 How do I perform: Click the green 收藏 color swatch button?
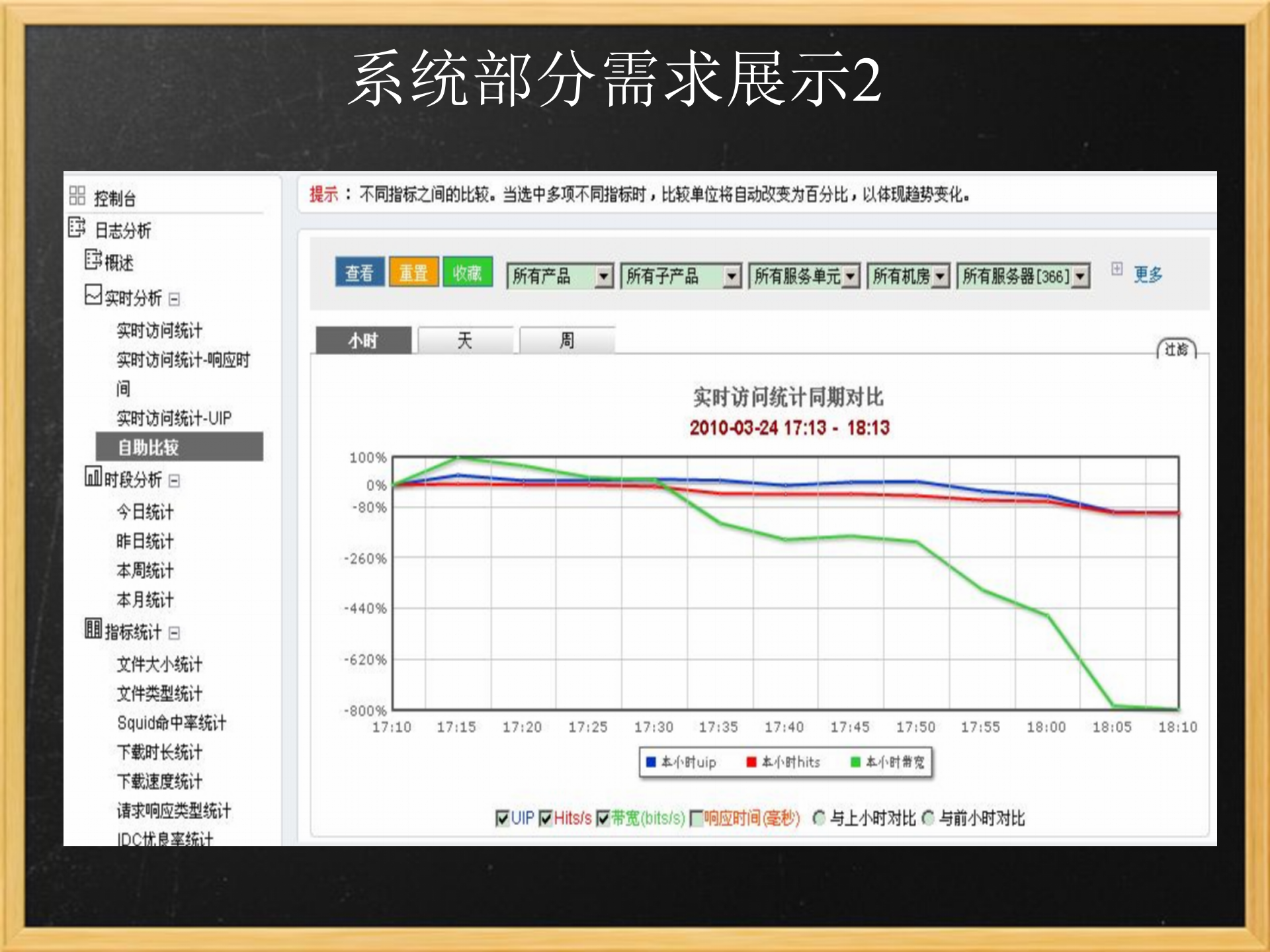click(x=468, y=274)
